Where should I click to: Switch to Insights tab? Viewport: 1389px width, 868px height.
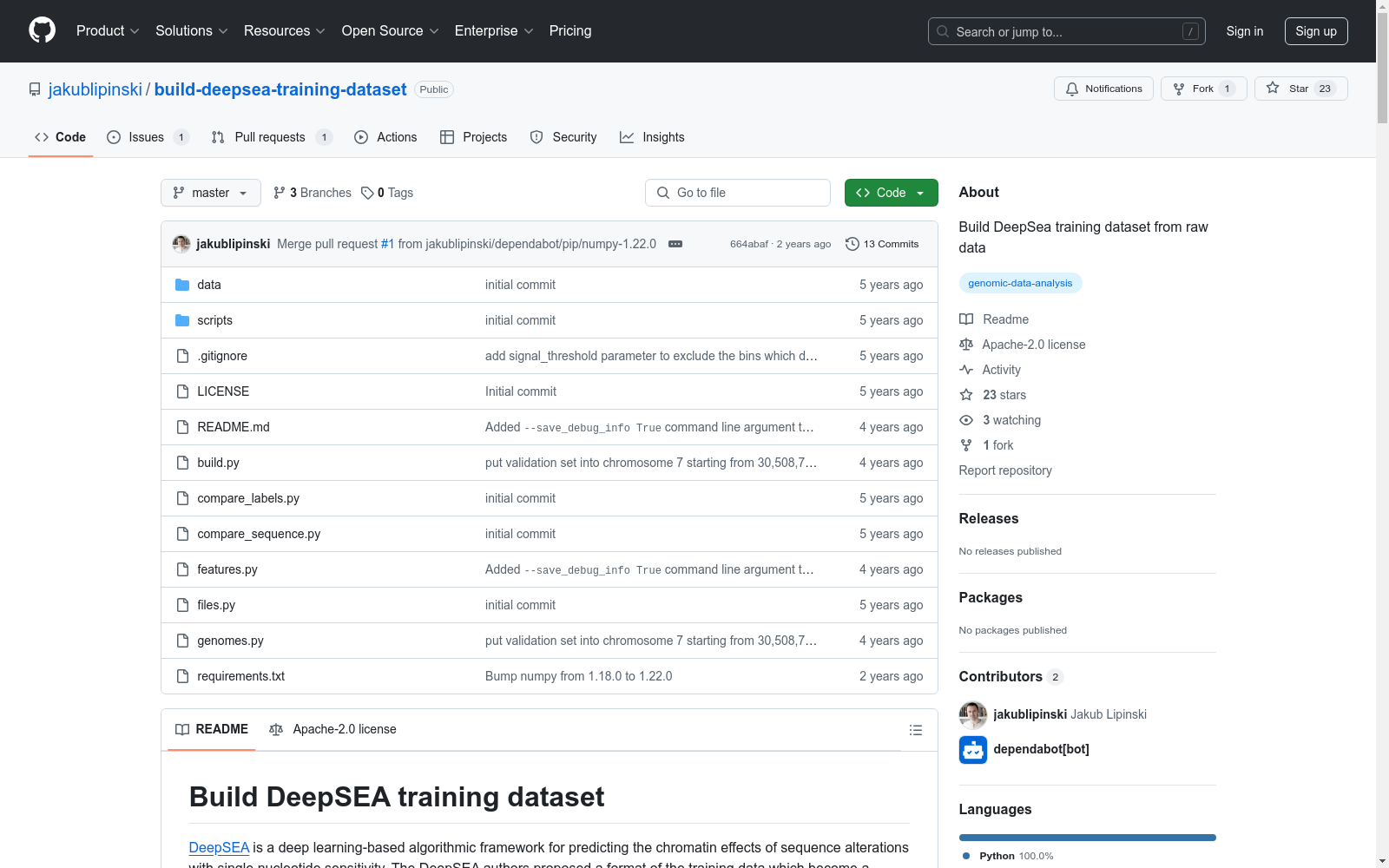[x=652, y=137]
